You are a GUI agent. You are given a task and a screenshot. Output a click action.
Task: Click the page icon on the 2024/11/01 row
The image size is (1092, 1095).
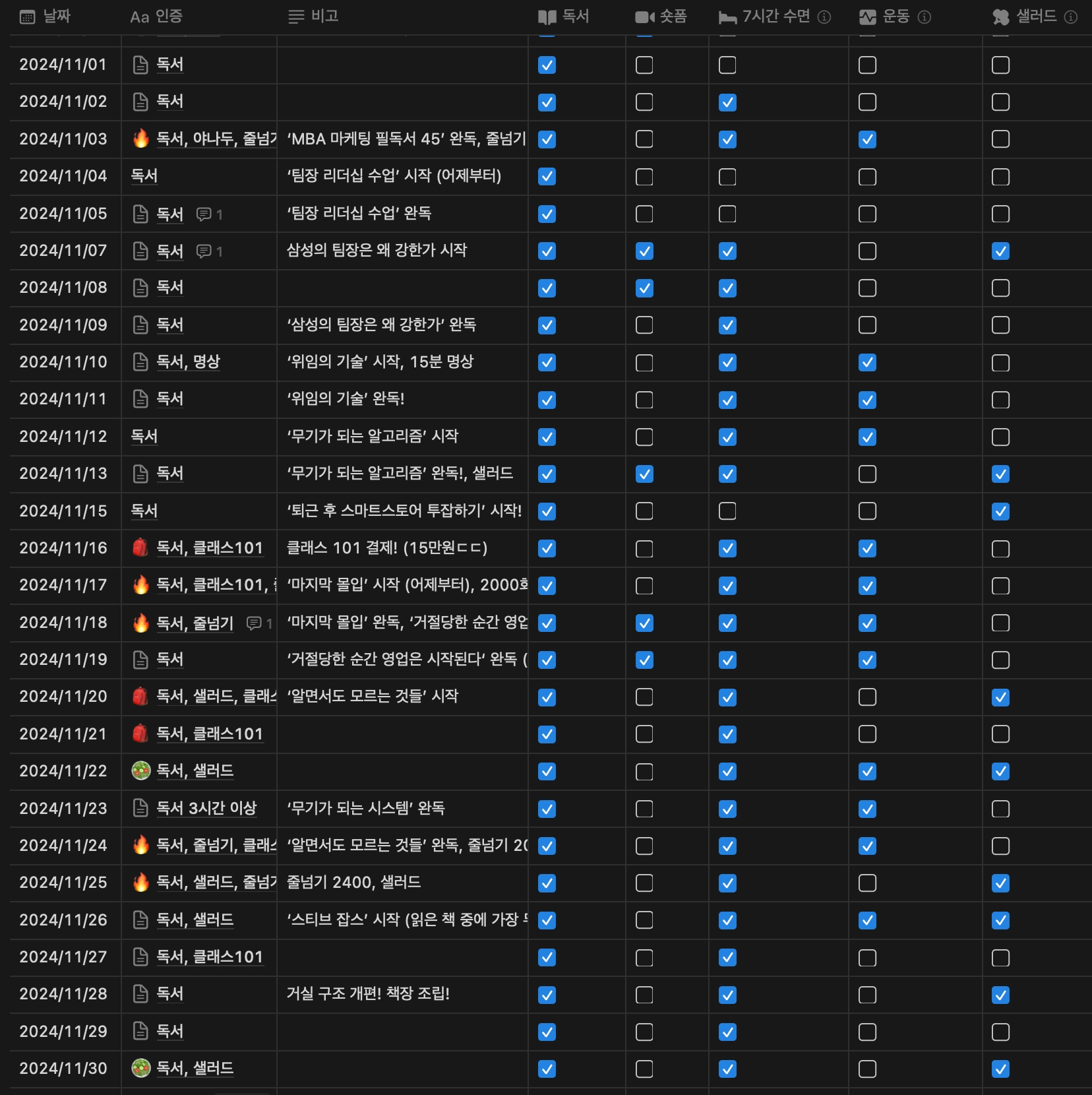click(140, 65)
